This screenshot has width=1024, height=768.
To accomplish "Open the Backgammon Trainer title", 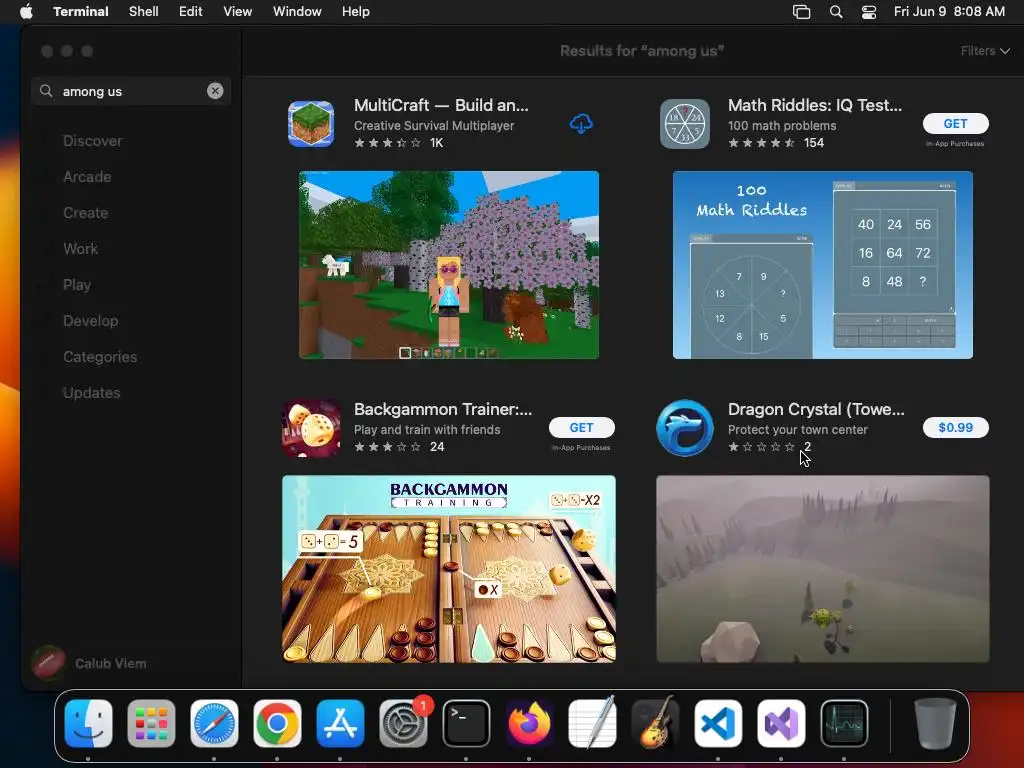I will (x=443, y=409).
